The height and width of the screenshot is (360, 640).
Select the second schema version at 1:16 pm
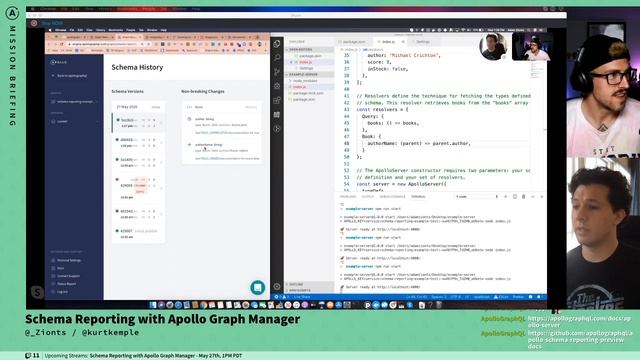coord(138,142)
